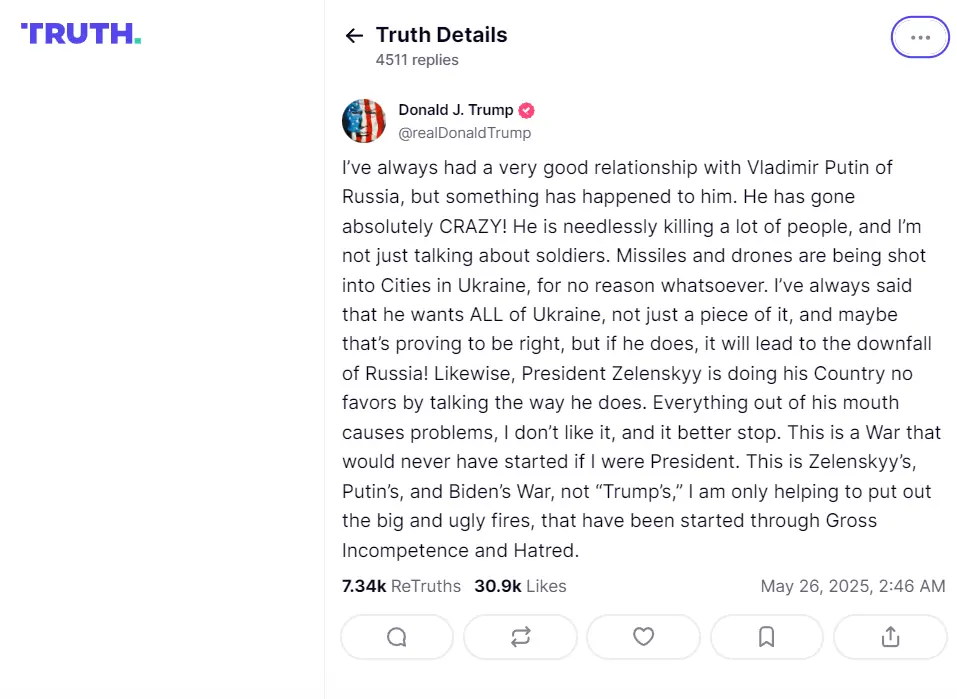
Task: Toggle ReTruth on this post
Action: point(520,637)
